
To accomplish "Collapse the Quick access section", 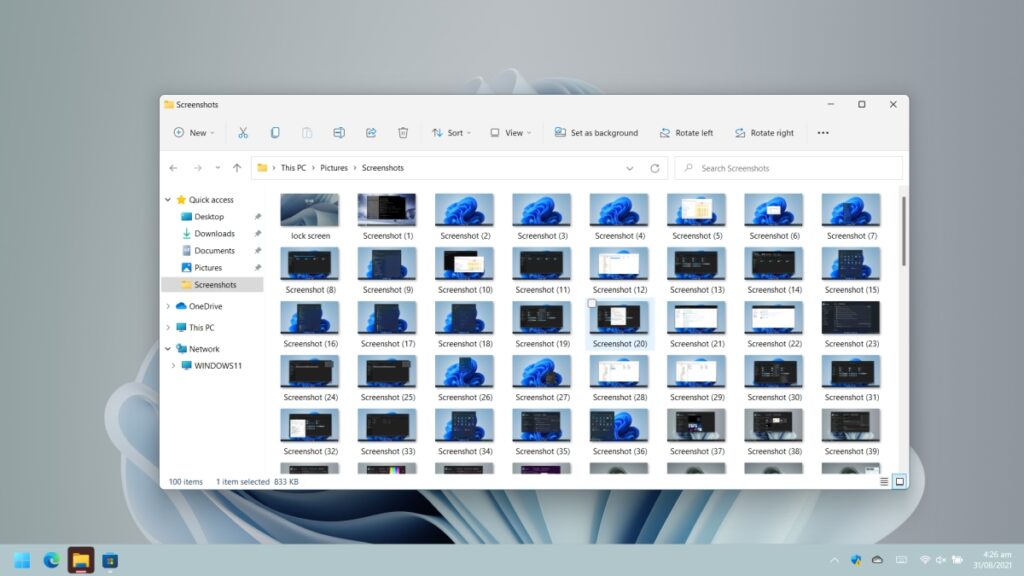I will pos(168,199).
